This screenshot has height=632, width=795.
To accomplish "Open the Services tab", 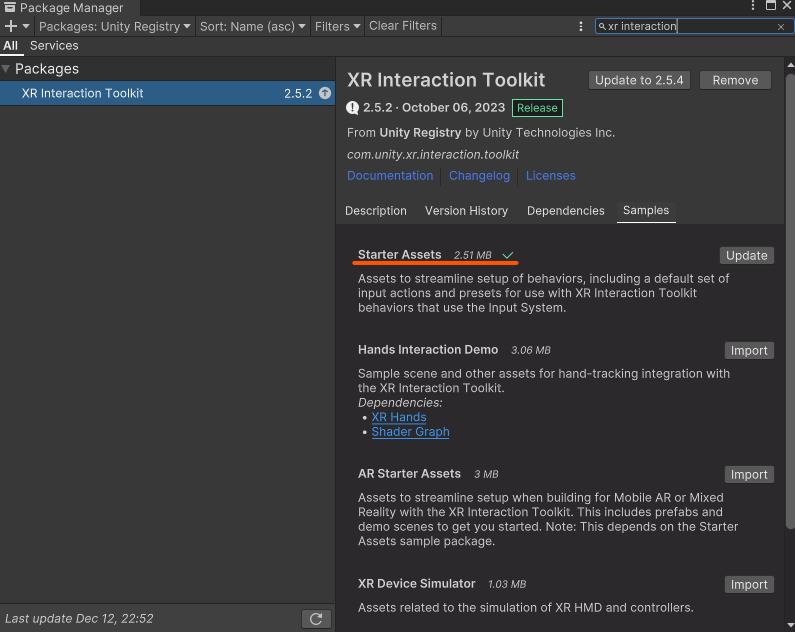I will (x=54, y=46).
